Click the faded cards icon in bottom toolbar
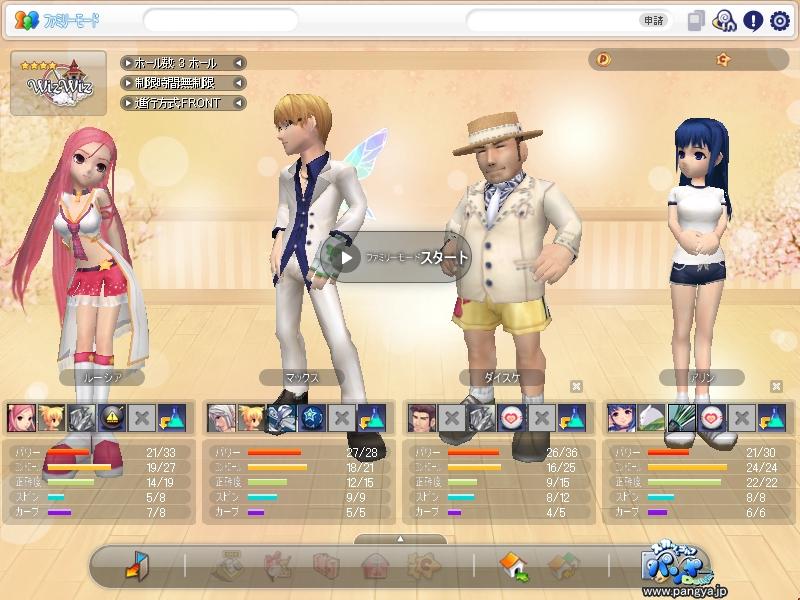This screenshot has width=800, height=600. 327,566
